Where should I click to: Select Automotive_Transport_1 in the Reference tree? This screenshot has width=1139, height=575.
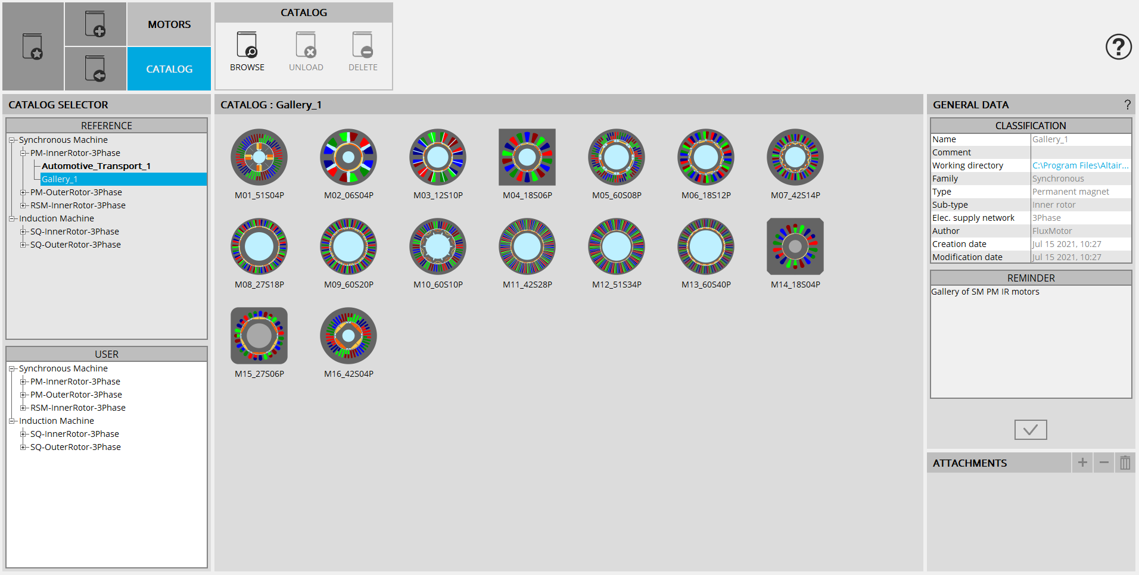(96, 166)
